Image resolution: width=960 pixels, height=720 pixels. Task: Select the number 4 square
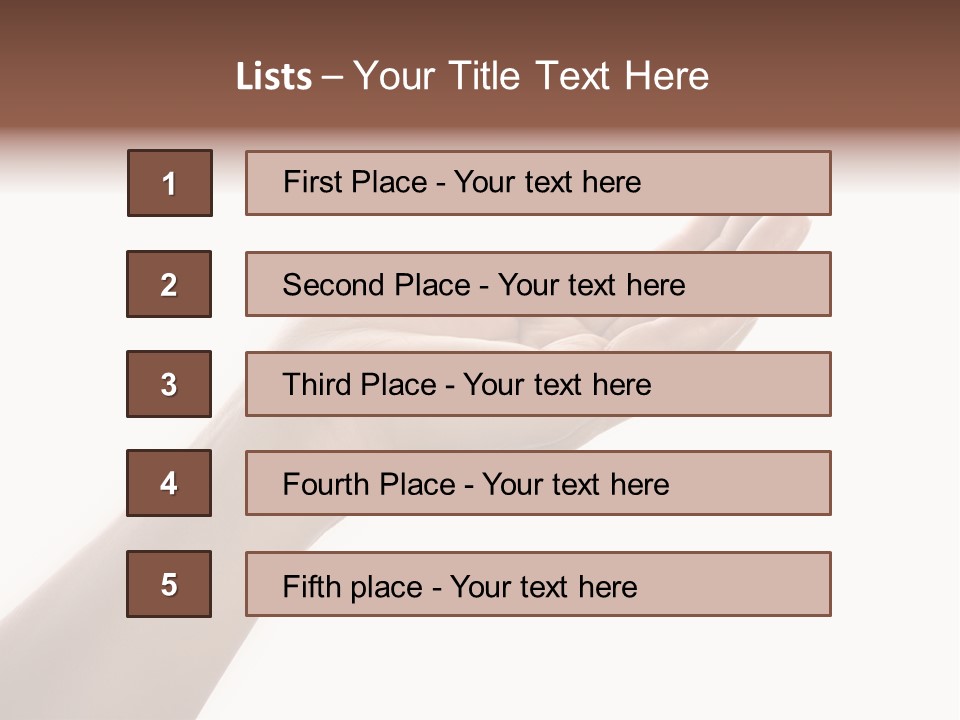coord(169,483)
